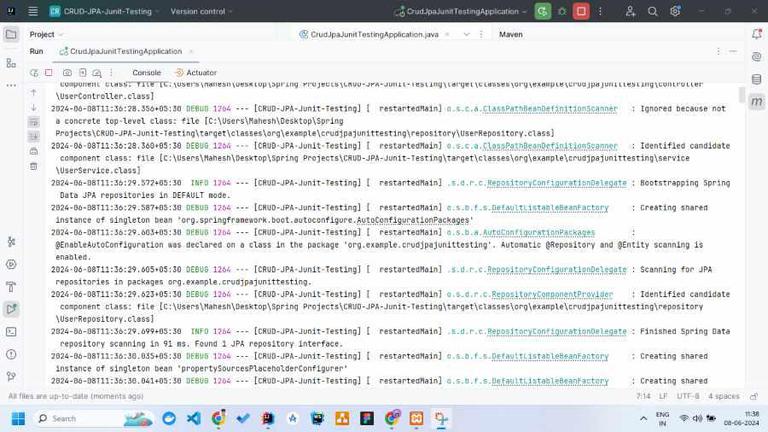
Task: Change 4 spaces indent setting
Action: [723, 396]
